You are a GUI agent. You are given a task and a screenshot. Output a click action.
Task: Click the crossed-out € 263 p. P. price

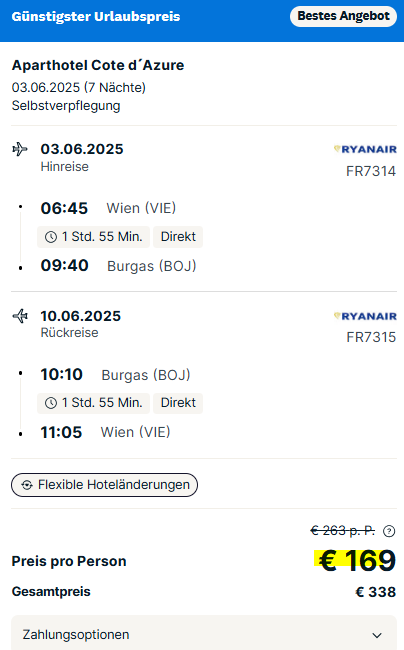point(343,531)
